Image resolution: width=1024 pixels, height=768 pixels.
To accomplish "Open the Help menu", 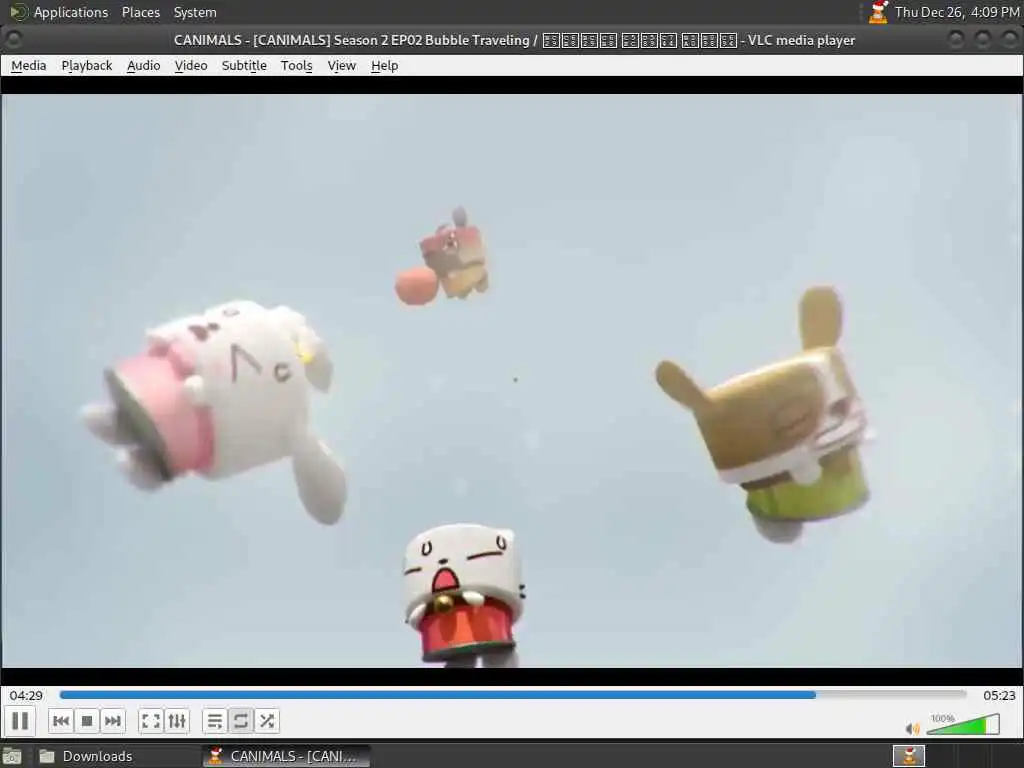I will point(385,65).
